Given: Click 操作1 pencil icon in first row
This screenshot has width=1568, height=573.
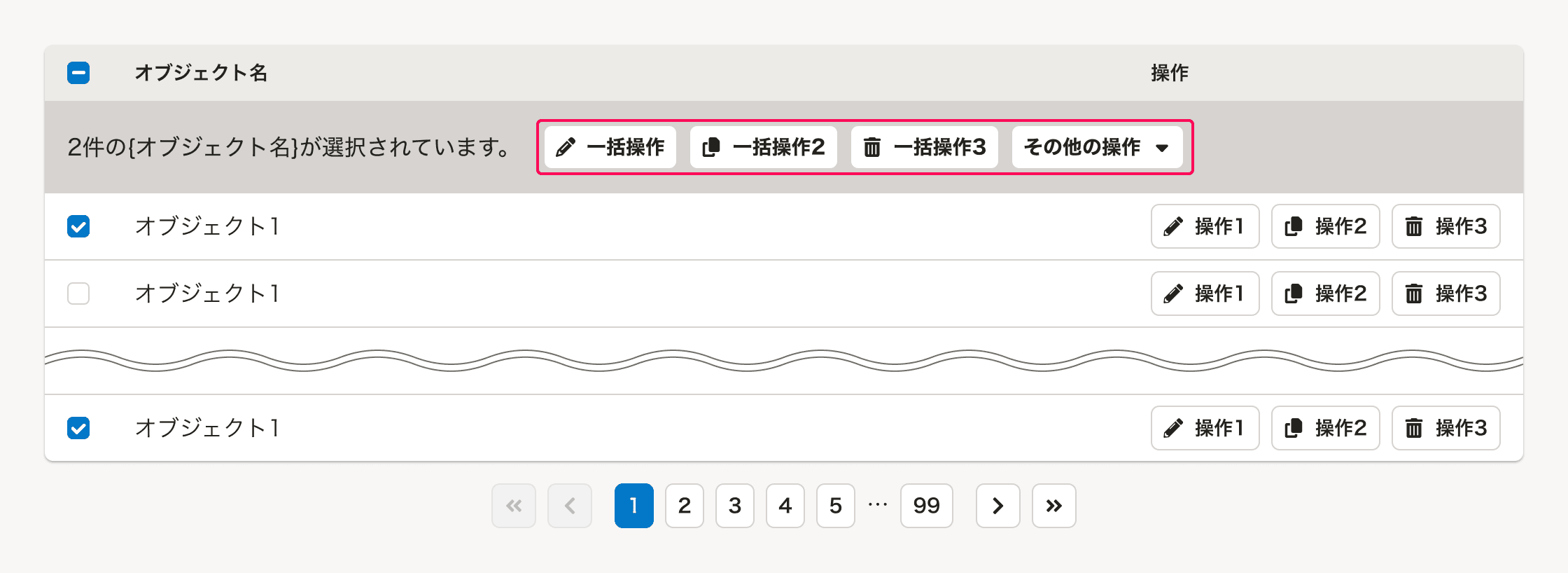Looking at the screenshot, I should (x=1173, y=226).
